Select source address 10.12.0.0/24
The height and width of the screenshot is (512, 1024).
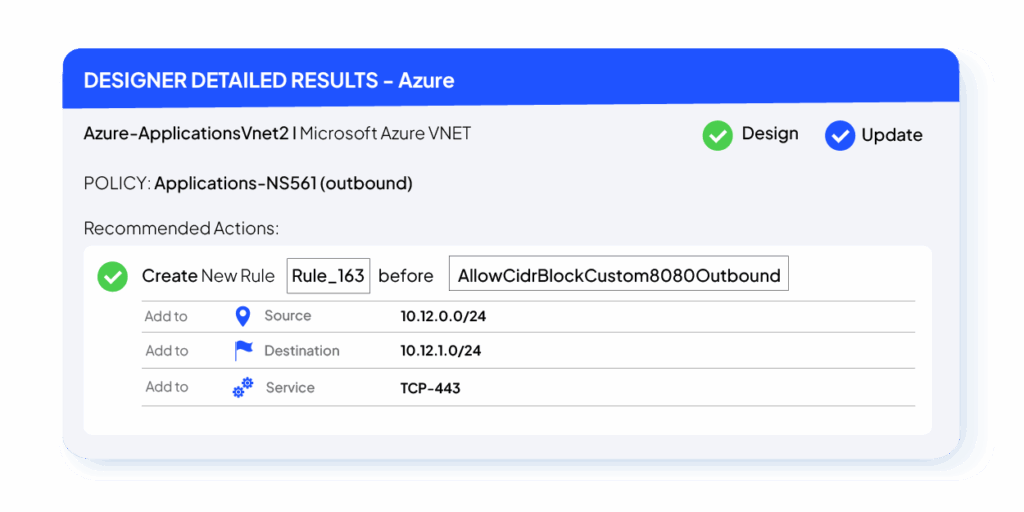[443, 316]
